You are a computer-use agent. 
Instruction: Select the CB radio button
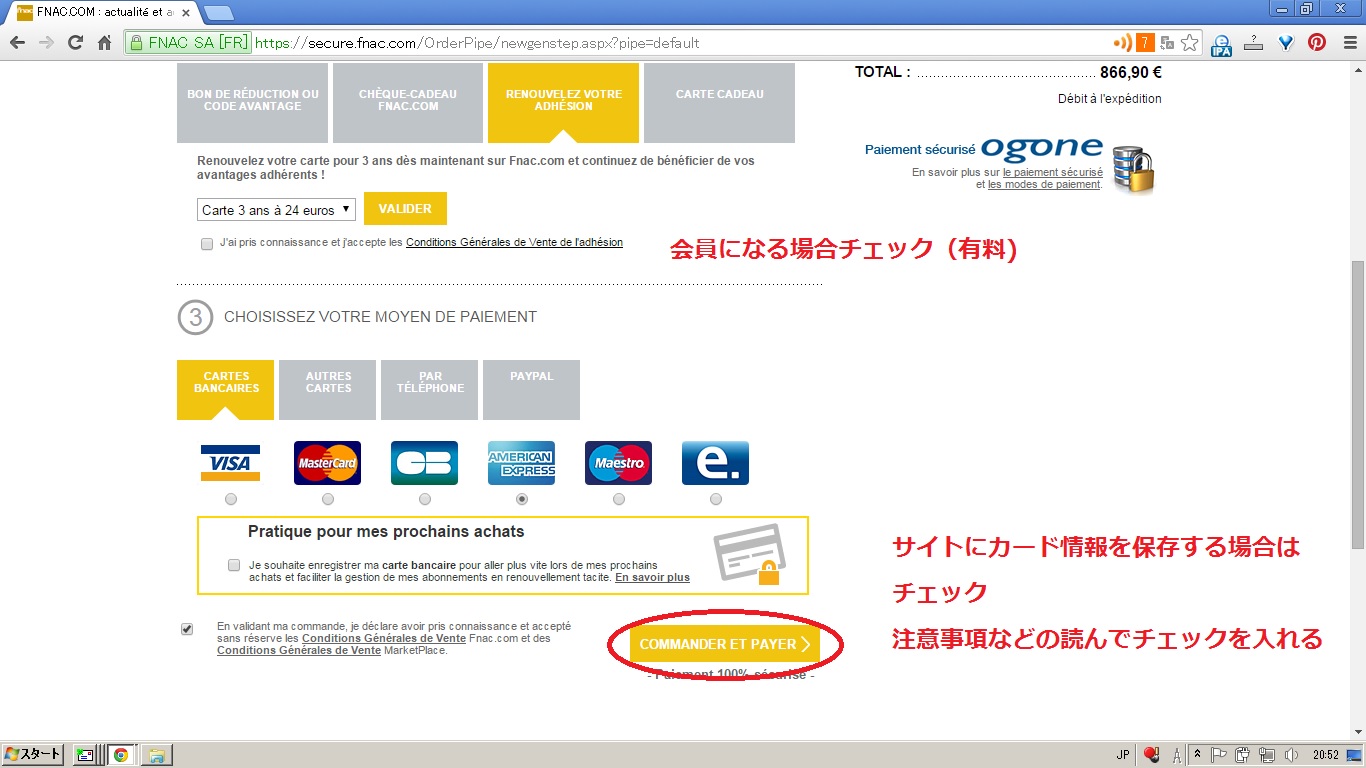[x=425, y=499]
